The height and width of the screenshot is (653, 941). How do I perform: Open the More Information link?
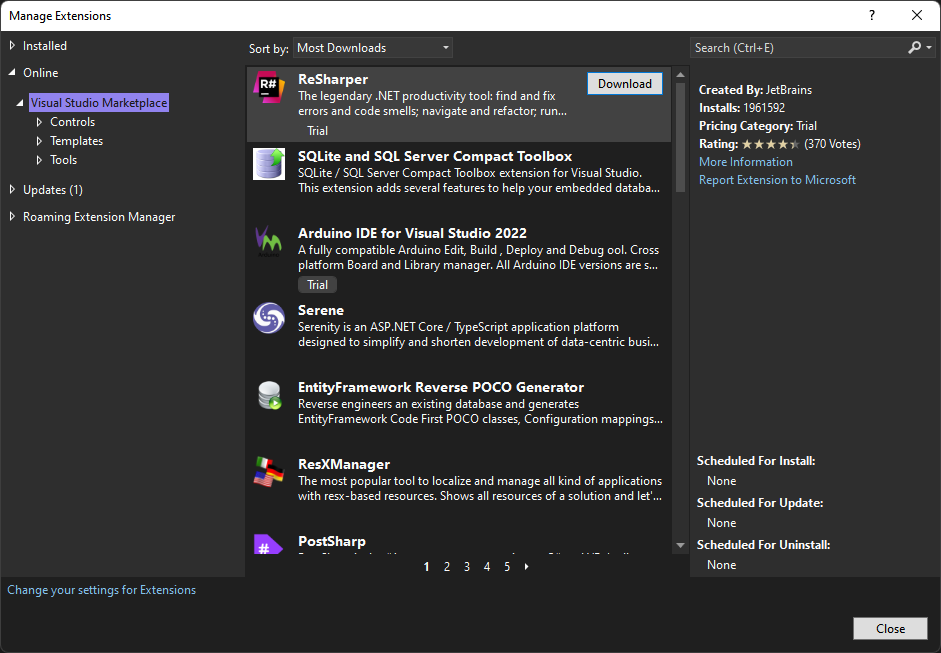[745, 162]
